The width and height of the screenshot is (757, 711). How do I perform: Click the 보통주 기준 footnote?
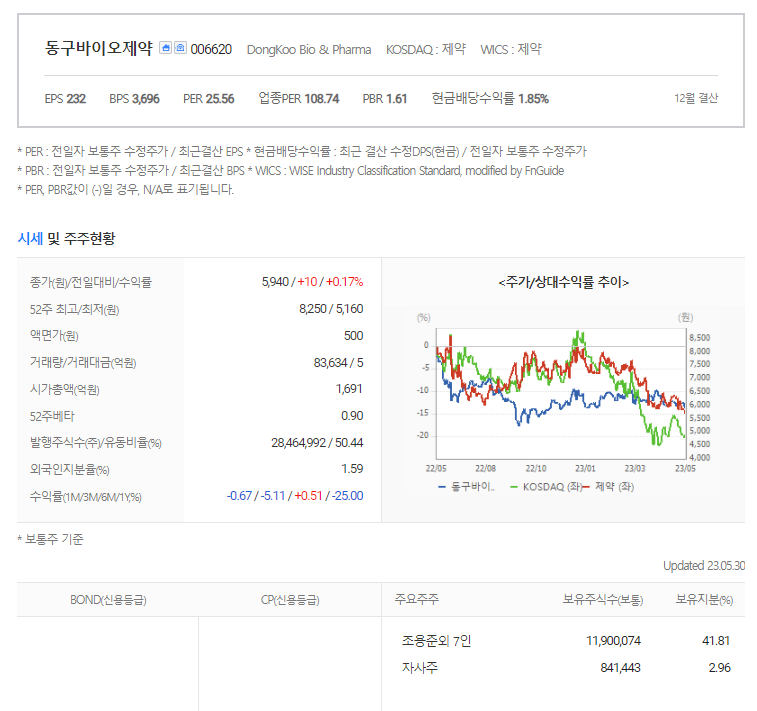tap(50, 539)
